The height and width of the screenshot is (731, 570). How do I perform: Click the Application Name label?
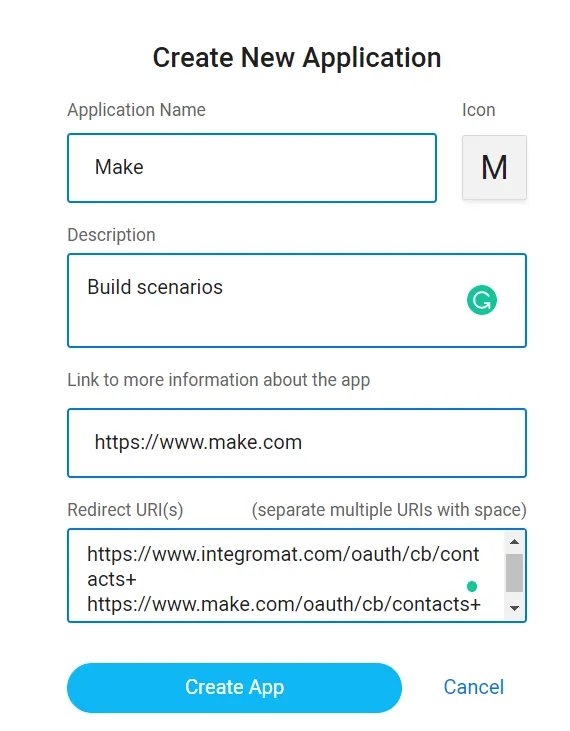[x=137, y=110]
